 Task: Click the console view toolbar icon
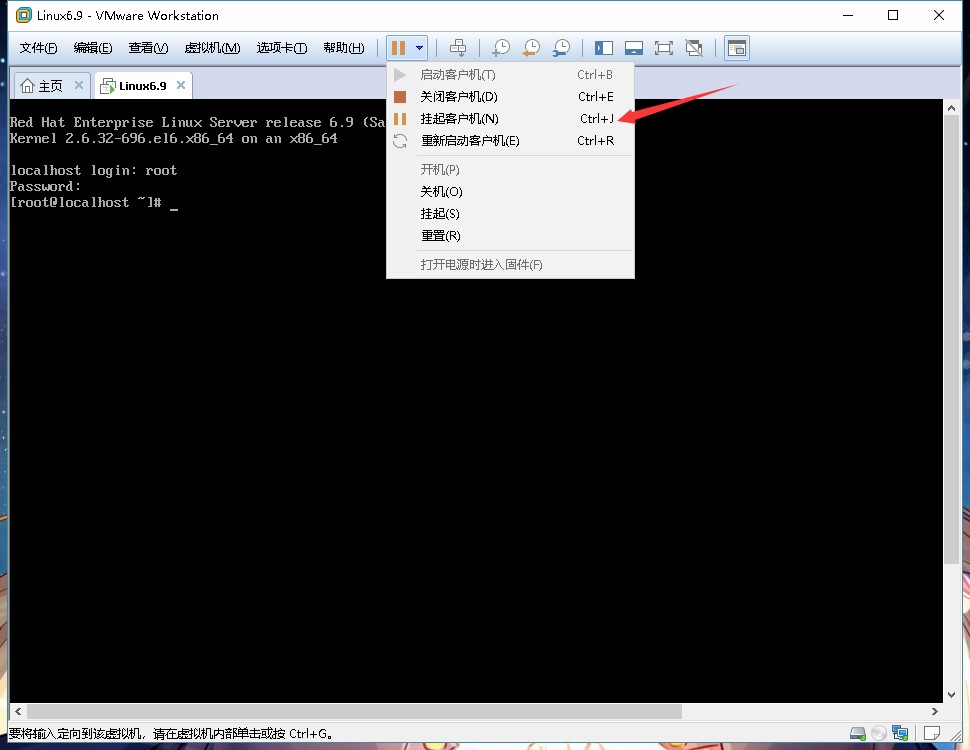tap(737, 48)
